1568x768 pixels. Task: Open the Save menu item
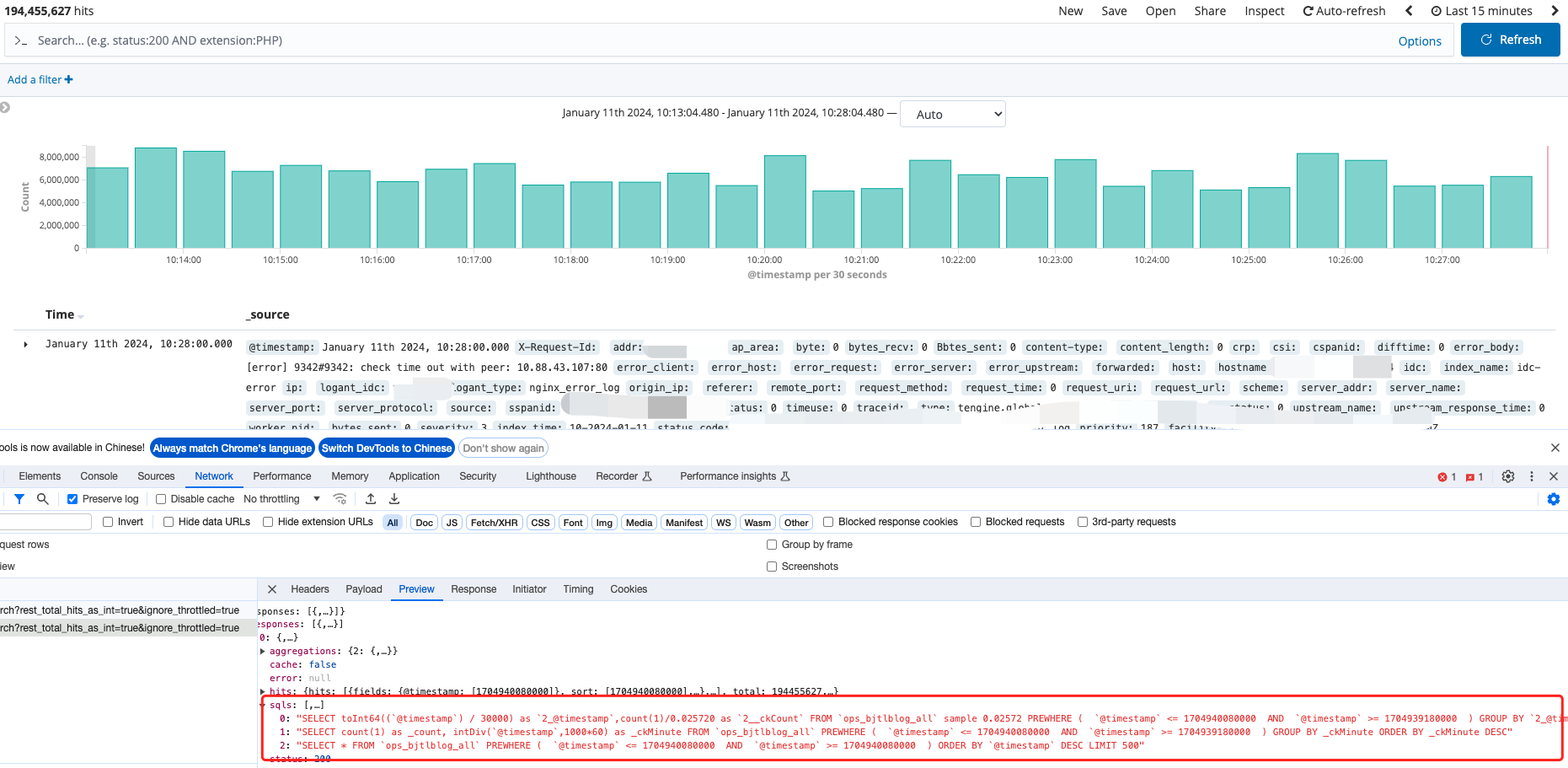(x=1114, y=11)
